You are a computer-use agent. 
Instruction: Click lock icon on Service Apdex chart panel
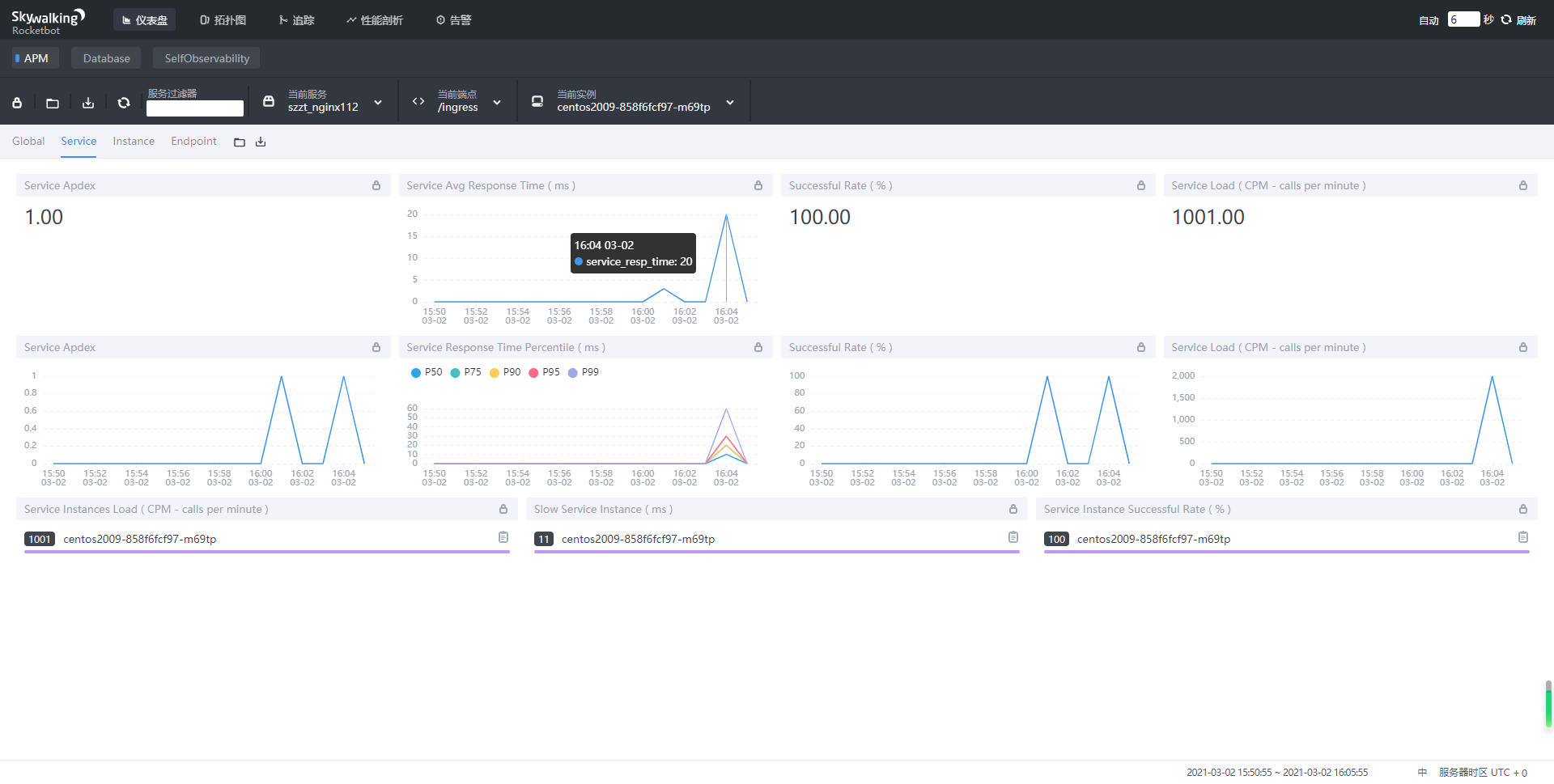[x=376, y=347]
